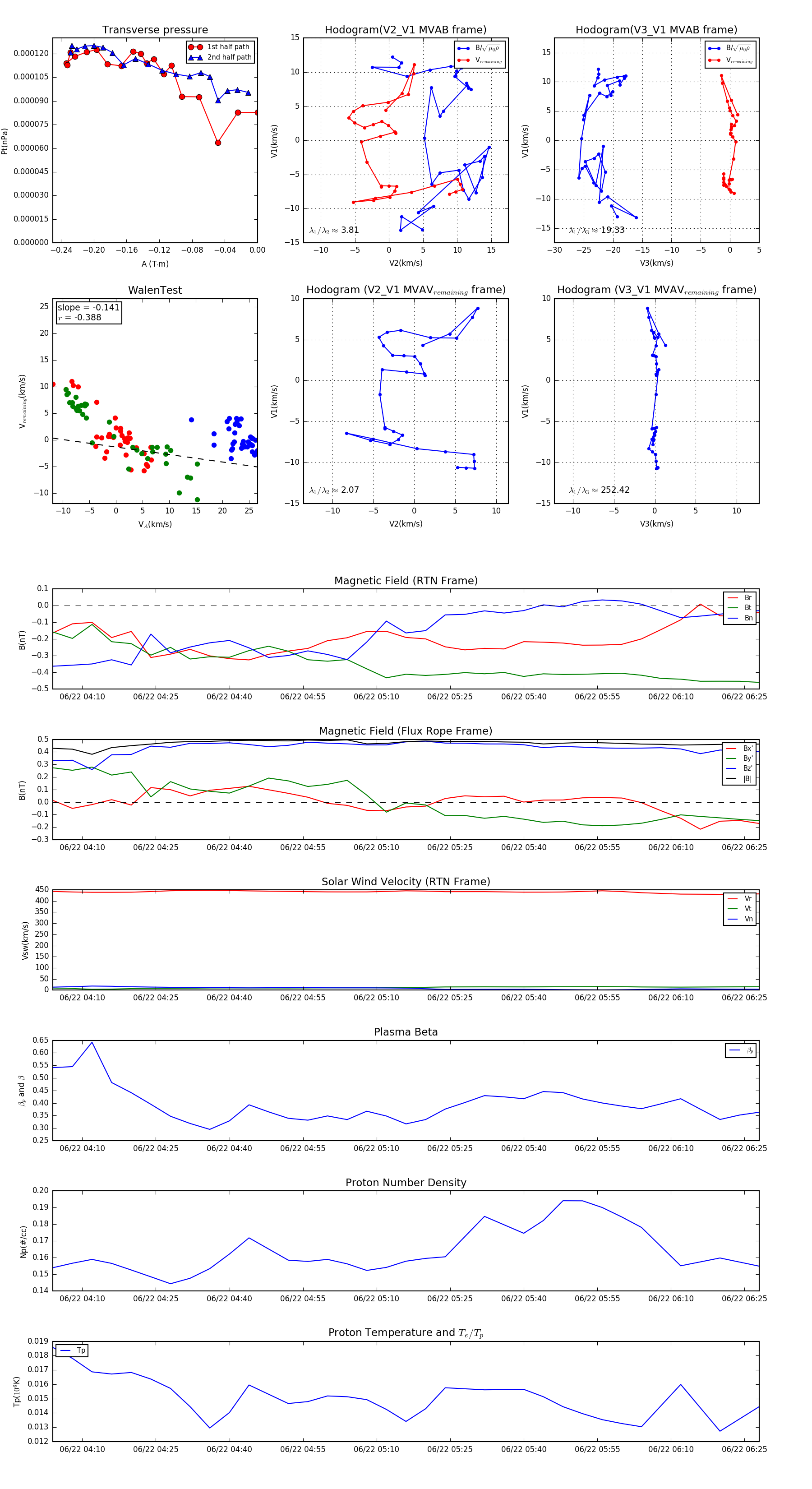This screenshot has width=812, height=1489.
Task: Click the 'Pt(nPa)' y-axis label
Action: 5,140
